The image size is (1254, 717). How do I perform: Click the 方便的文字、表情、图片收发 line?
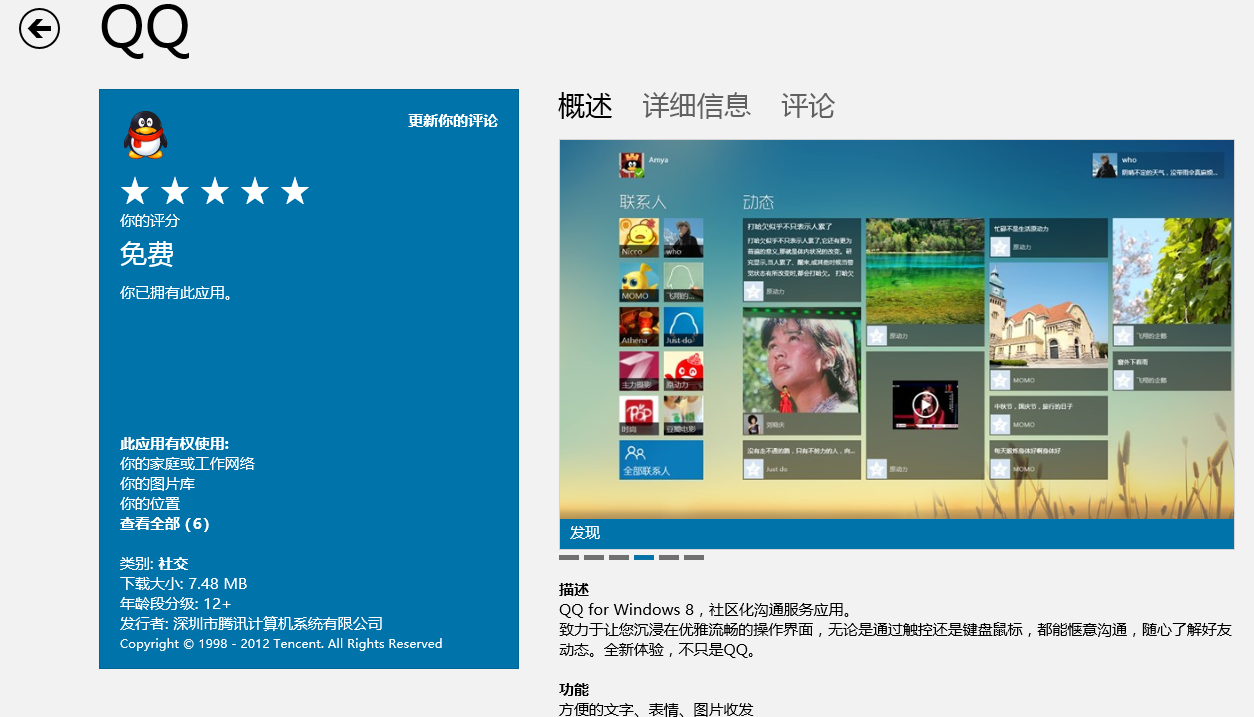(x=656, y=709)
